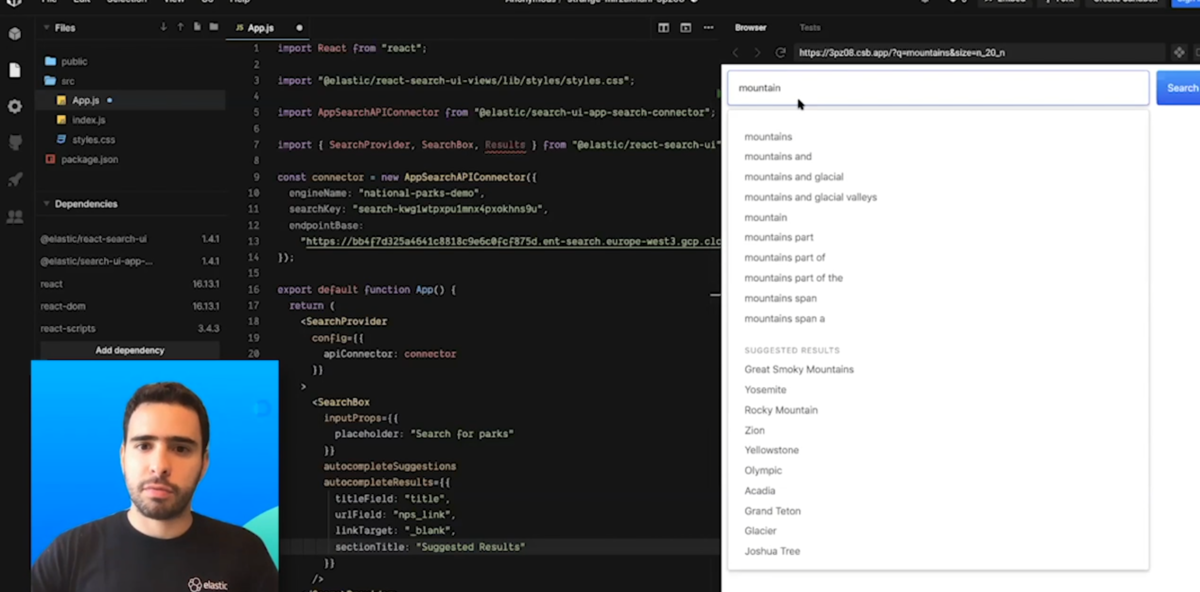The height and width of the screenshot is (592, 1200).
Task: Click the new file icon in Files header
Action: [197, 27]
